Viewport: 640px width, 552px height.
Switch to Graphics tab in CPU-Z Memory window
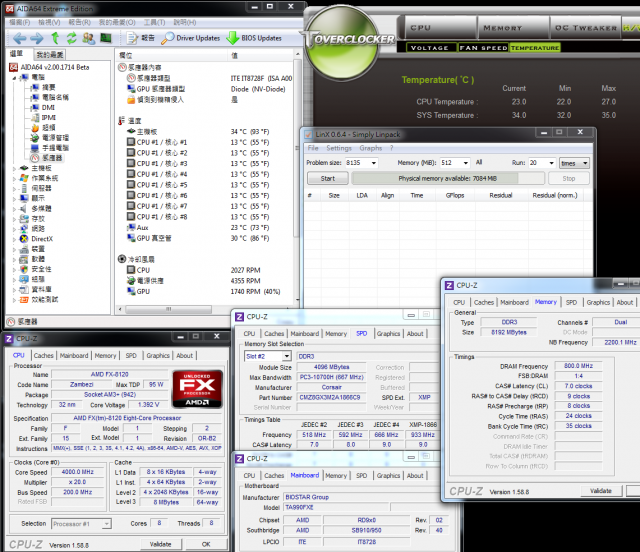click(598, 302)
